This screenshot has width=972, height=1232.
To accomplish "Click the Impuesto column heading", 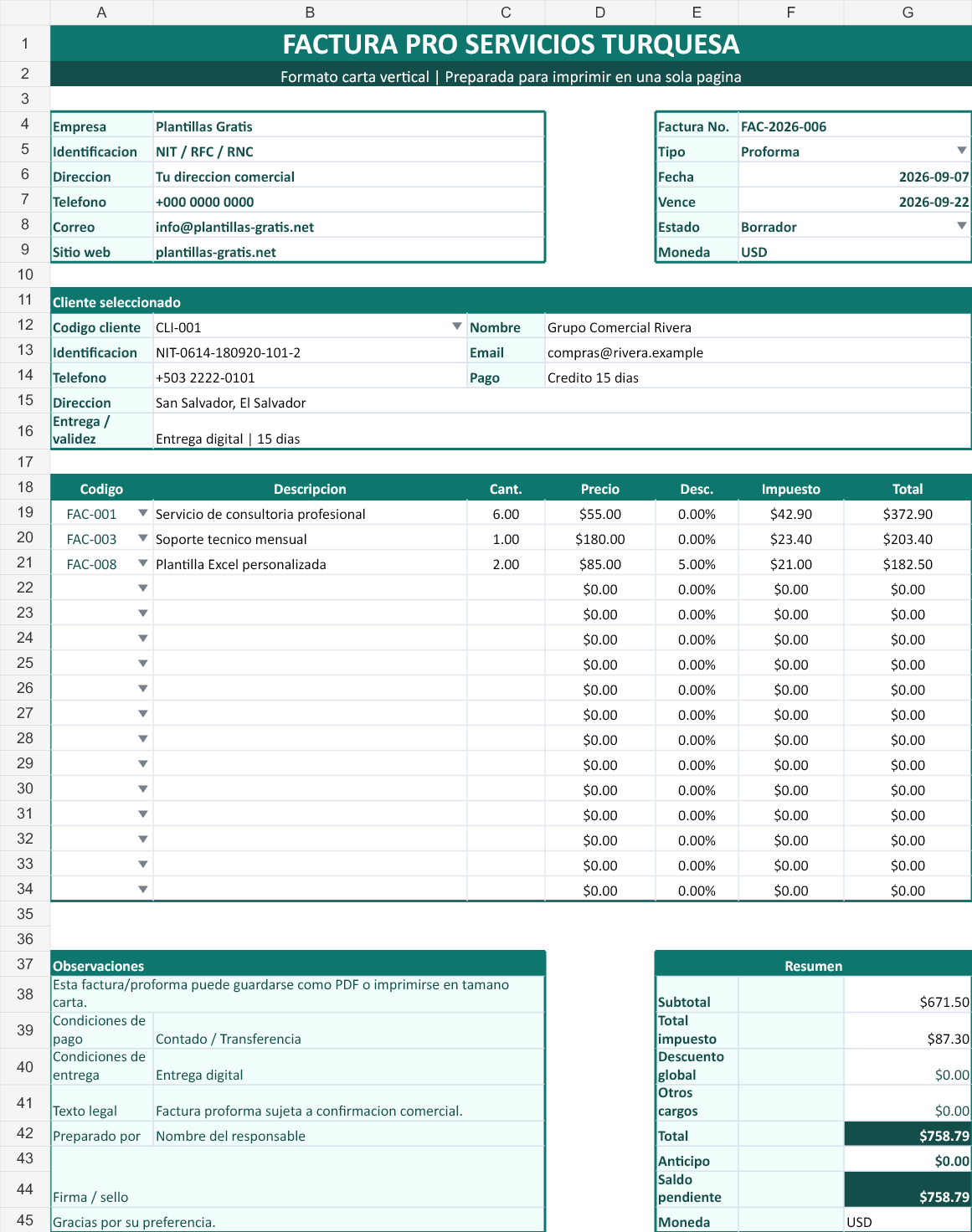I will (791, 489).
